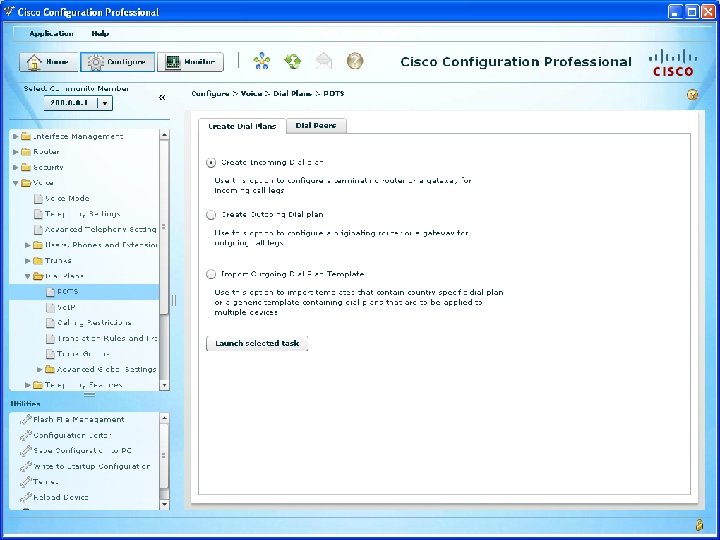Click the Utilities list scrollbar thumb
Screen dimensions: 720x540
click(x=164, y=456)
